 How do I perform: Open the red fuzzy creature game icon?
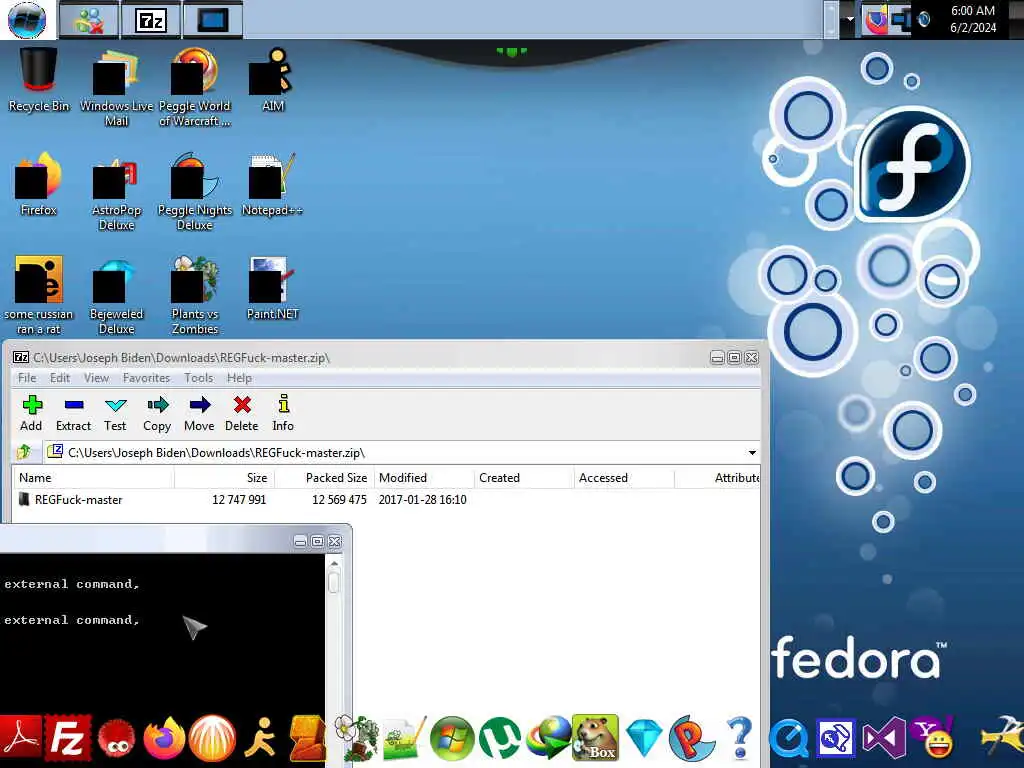pos(116,740)
